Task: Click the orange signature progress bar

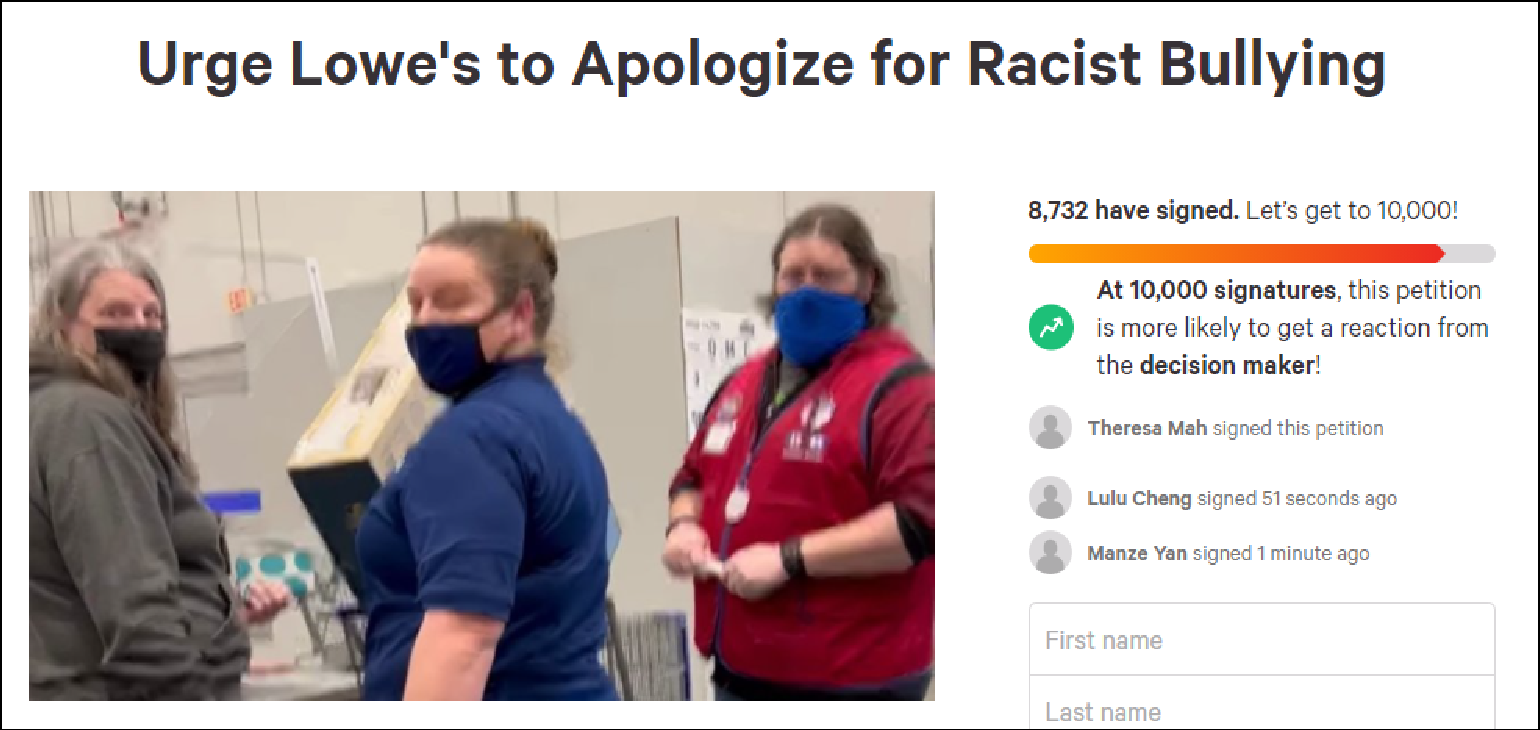Action: click(x=1237, y=253)
